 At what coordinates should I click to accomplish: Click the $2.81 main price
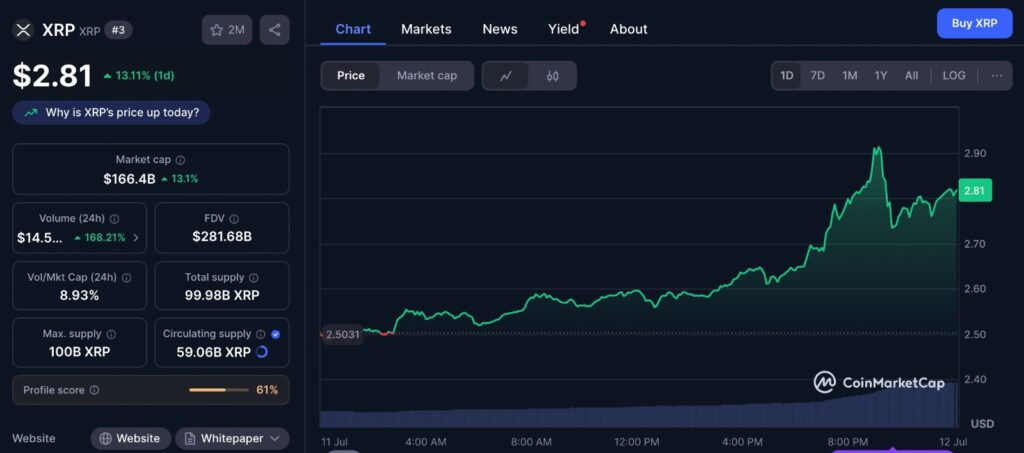point(52,76)
